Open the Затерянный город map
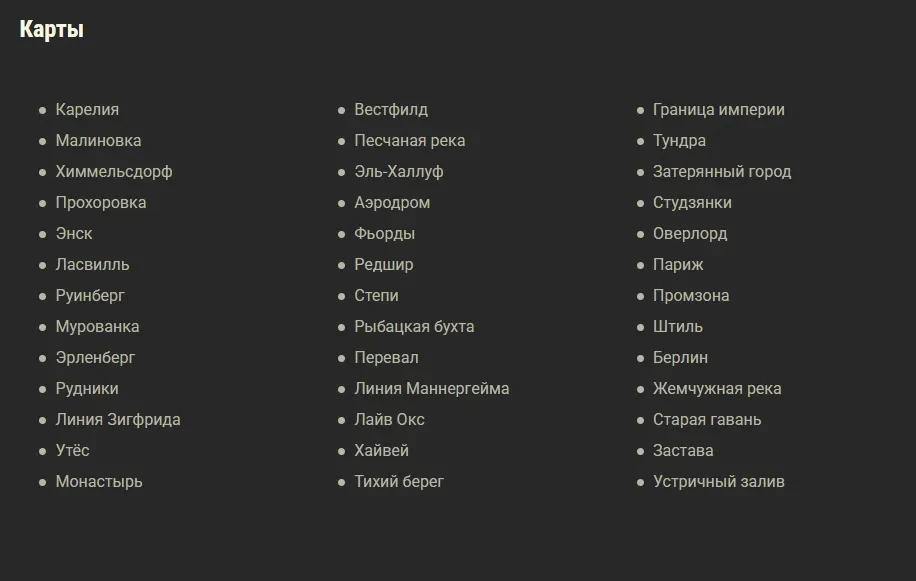This screenshot has height=581, width=916. 722,172
